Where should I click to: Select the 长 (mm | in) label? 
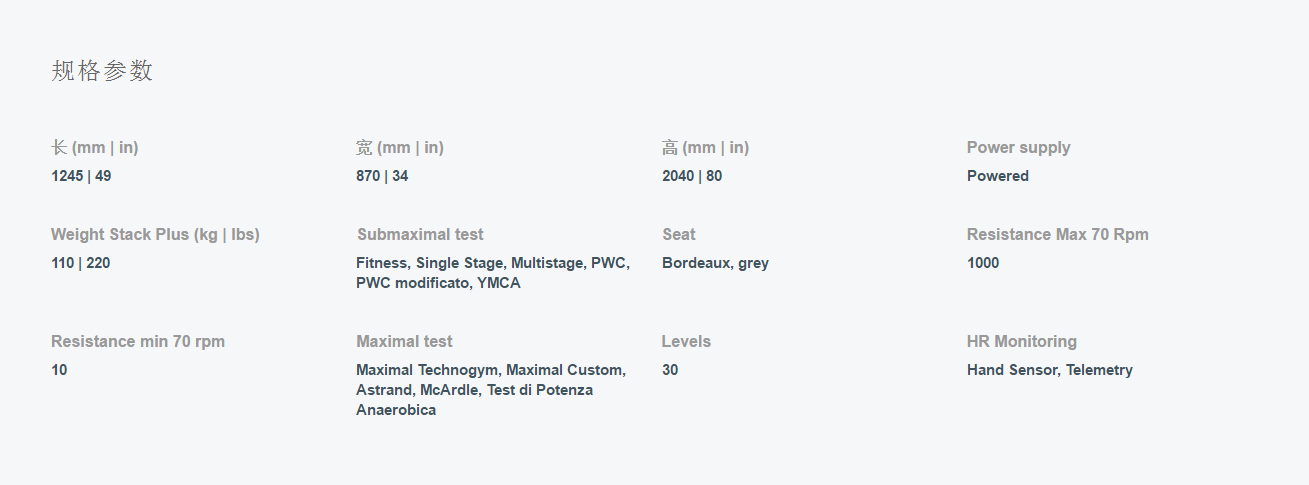pos(95,148)
